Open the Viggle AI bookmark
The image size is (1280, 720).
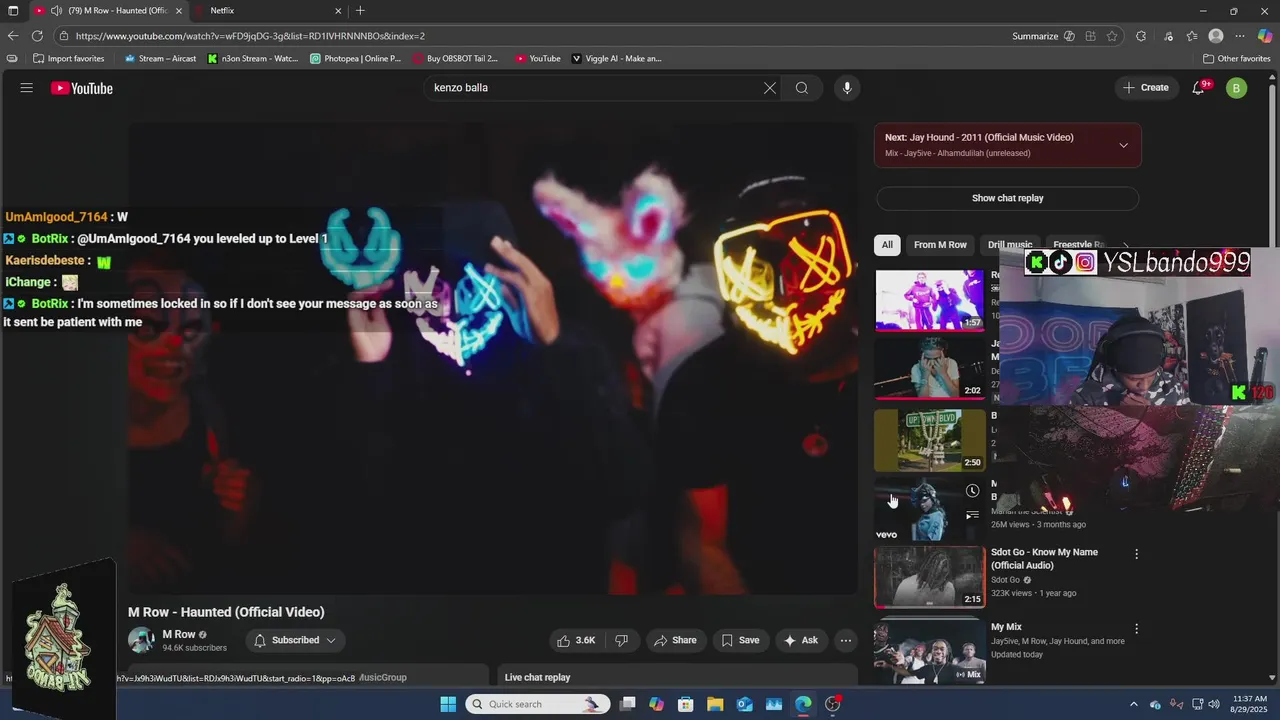(616, 58)
